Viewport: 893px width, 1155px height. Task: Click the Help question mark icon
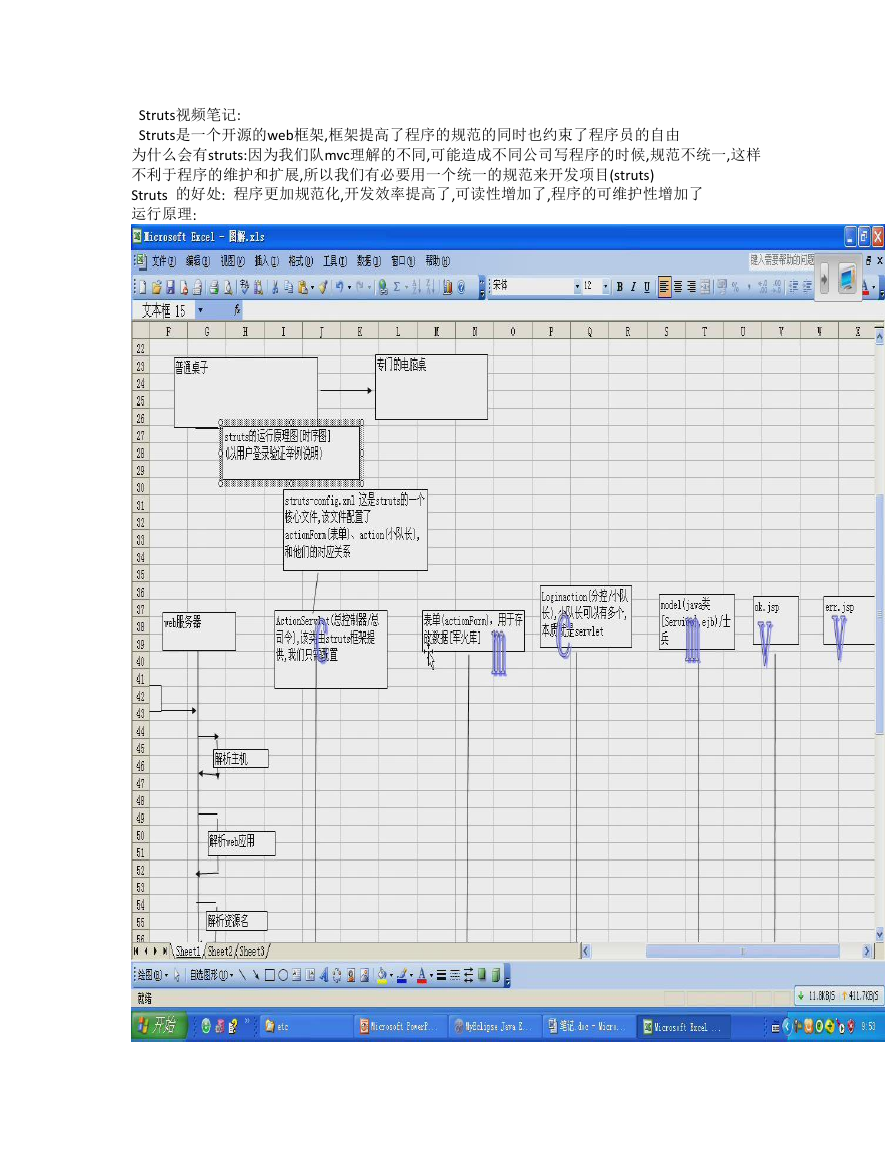(461, 287)
